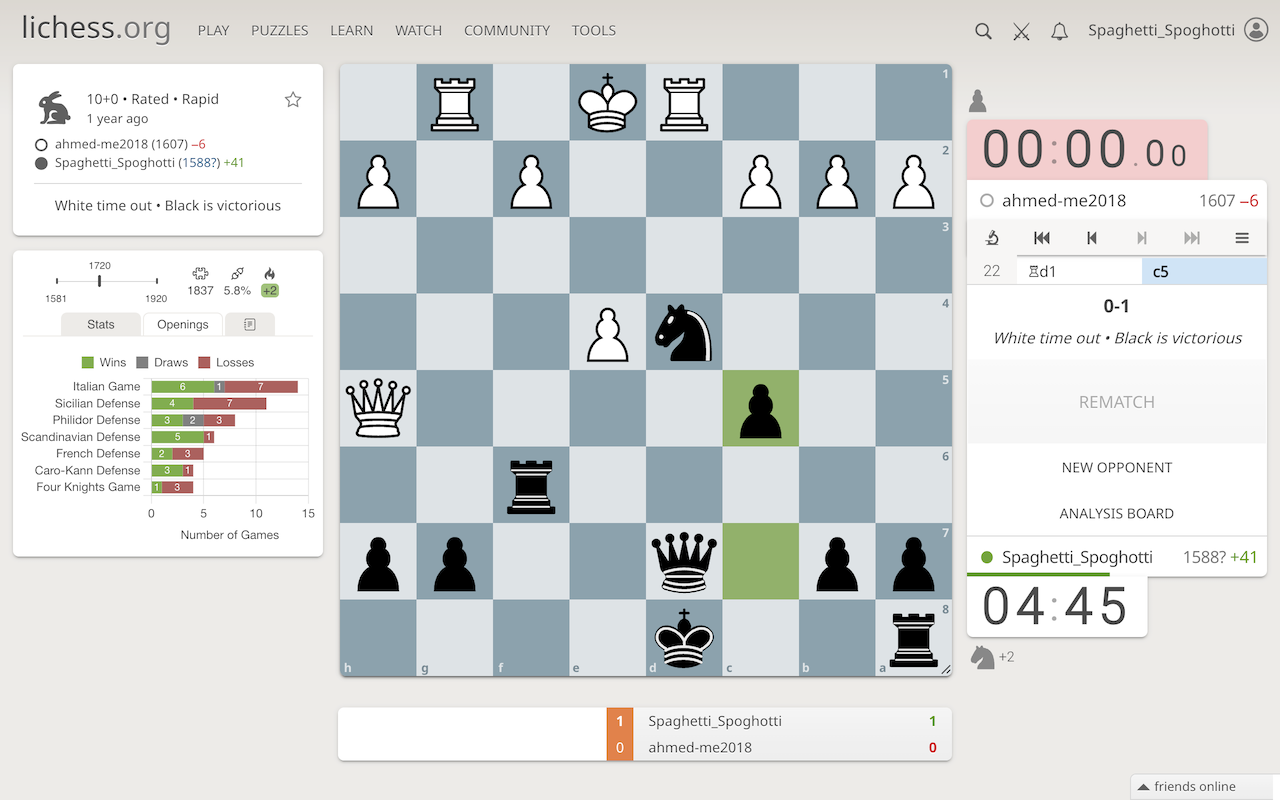The height and width of the screenshot is (800, 1280).
Task: Open the TOOLS menu
Action: (594, 30)
